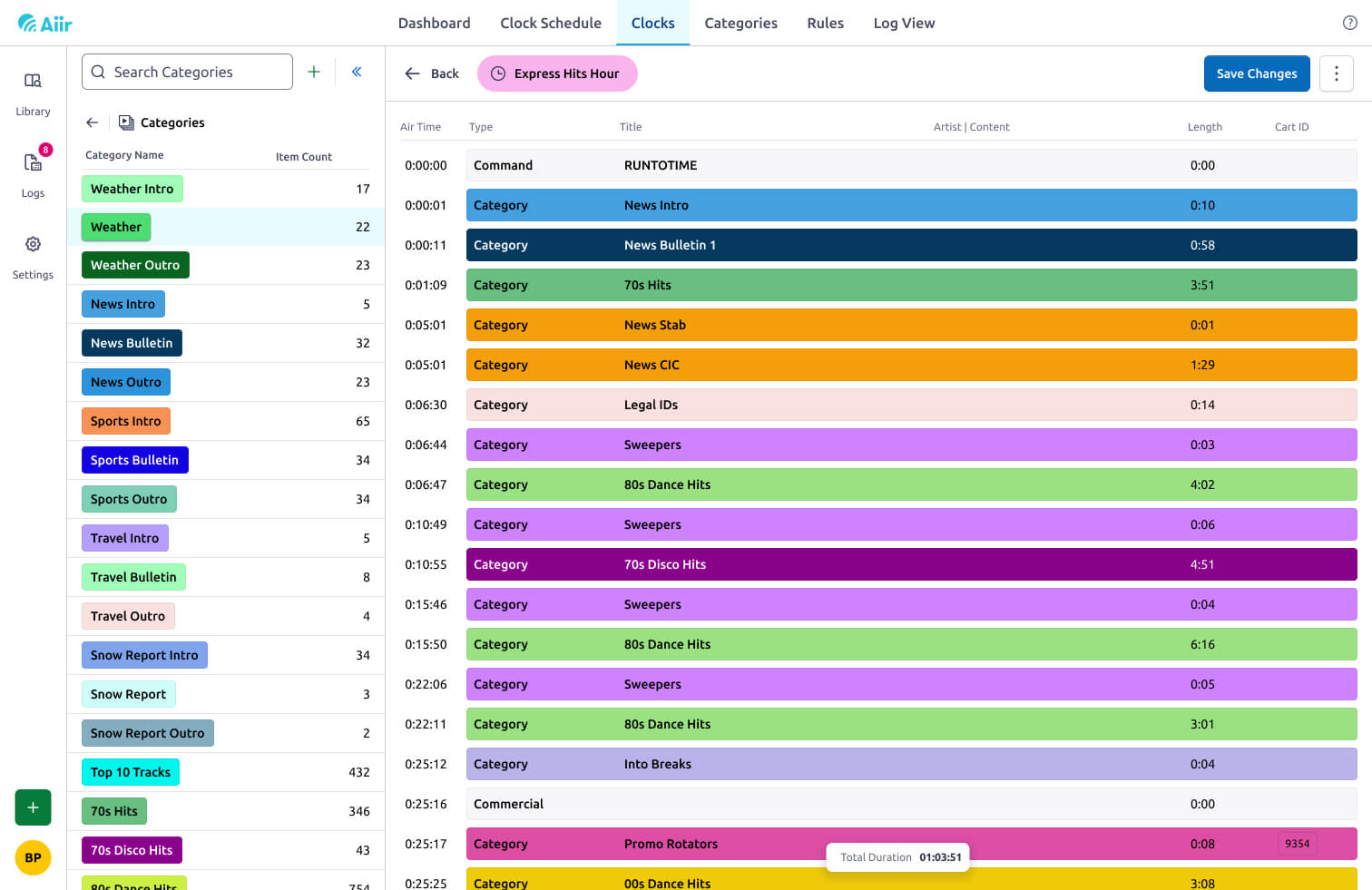The height and width of the screenshot is (890, 1372).
Task: Select the News Intro category in list
Action: [123, 304]
